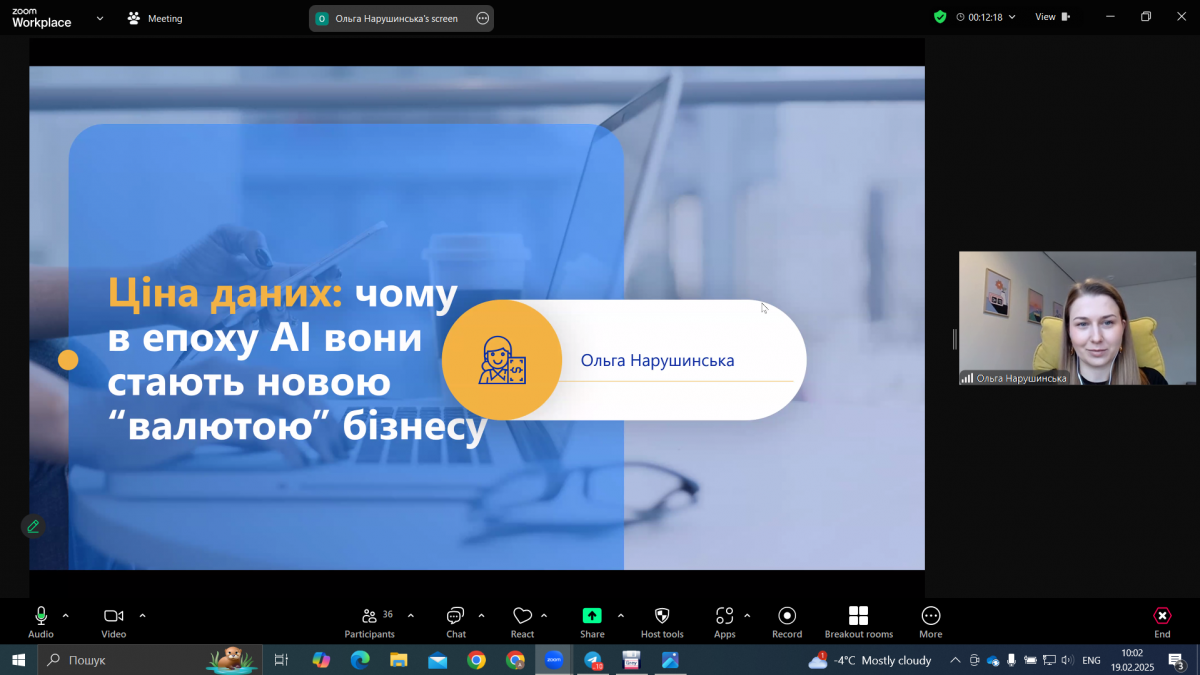The width and height of the screenshot is (1200, 675).
Task: Click the green encryption shield in title bar
Action: click(x=940, y=16)
